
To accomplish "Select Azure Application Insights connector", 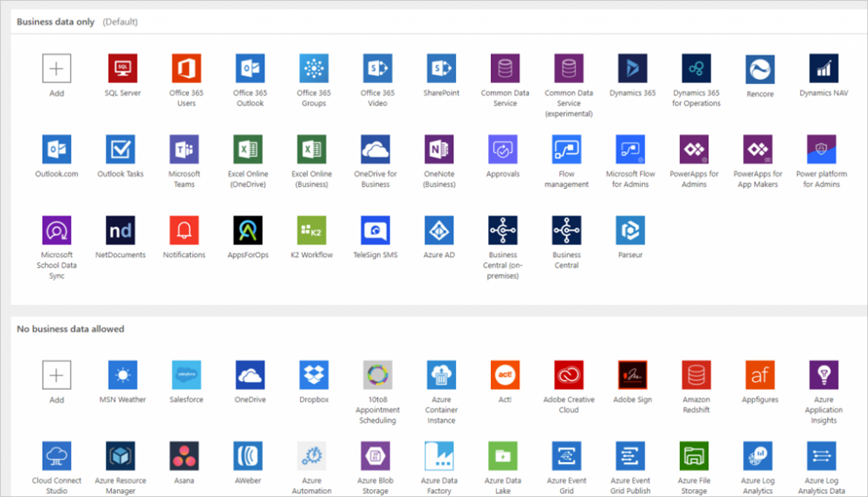I will click(824, 375).
